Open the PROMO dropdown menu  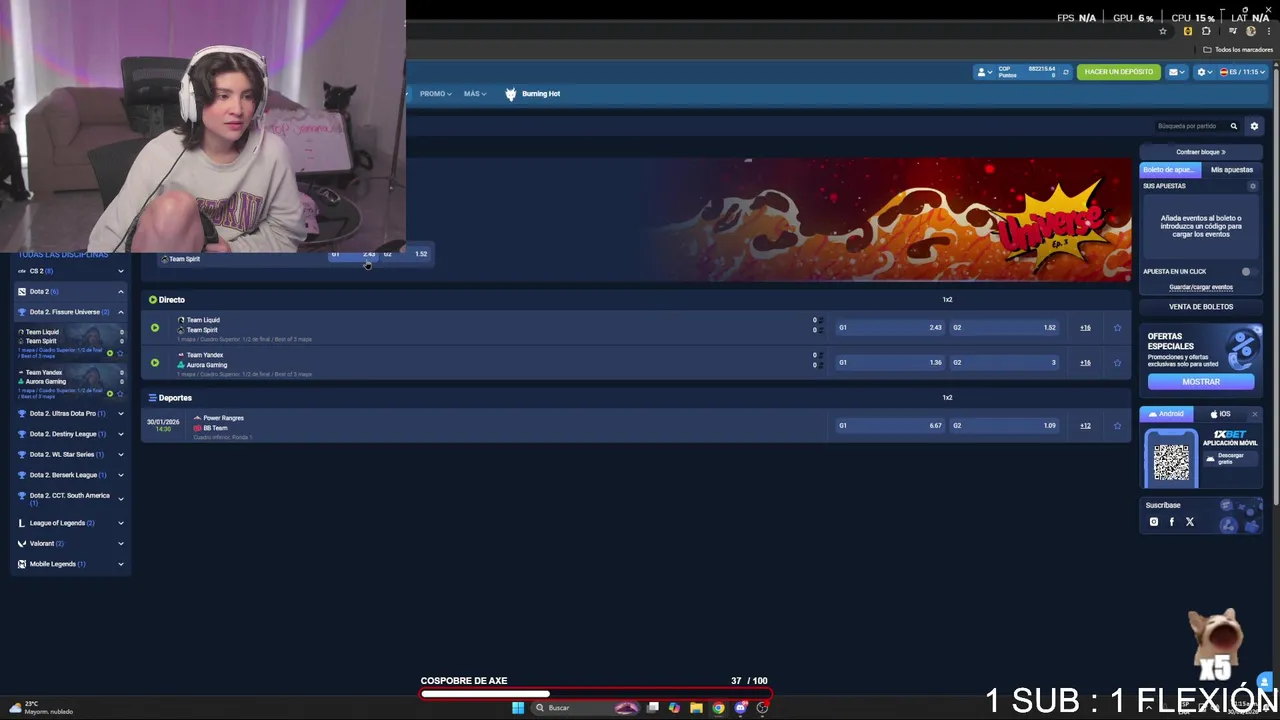(435, 94)
